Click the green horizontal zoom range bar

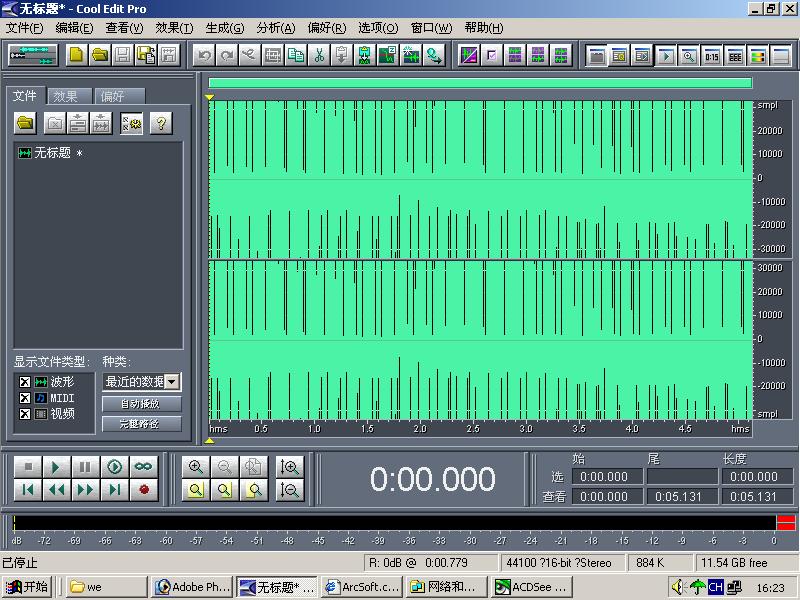coord(480,83)
